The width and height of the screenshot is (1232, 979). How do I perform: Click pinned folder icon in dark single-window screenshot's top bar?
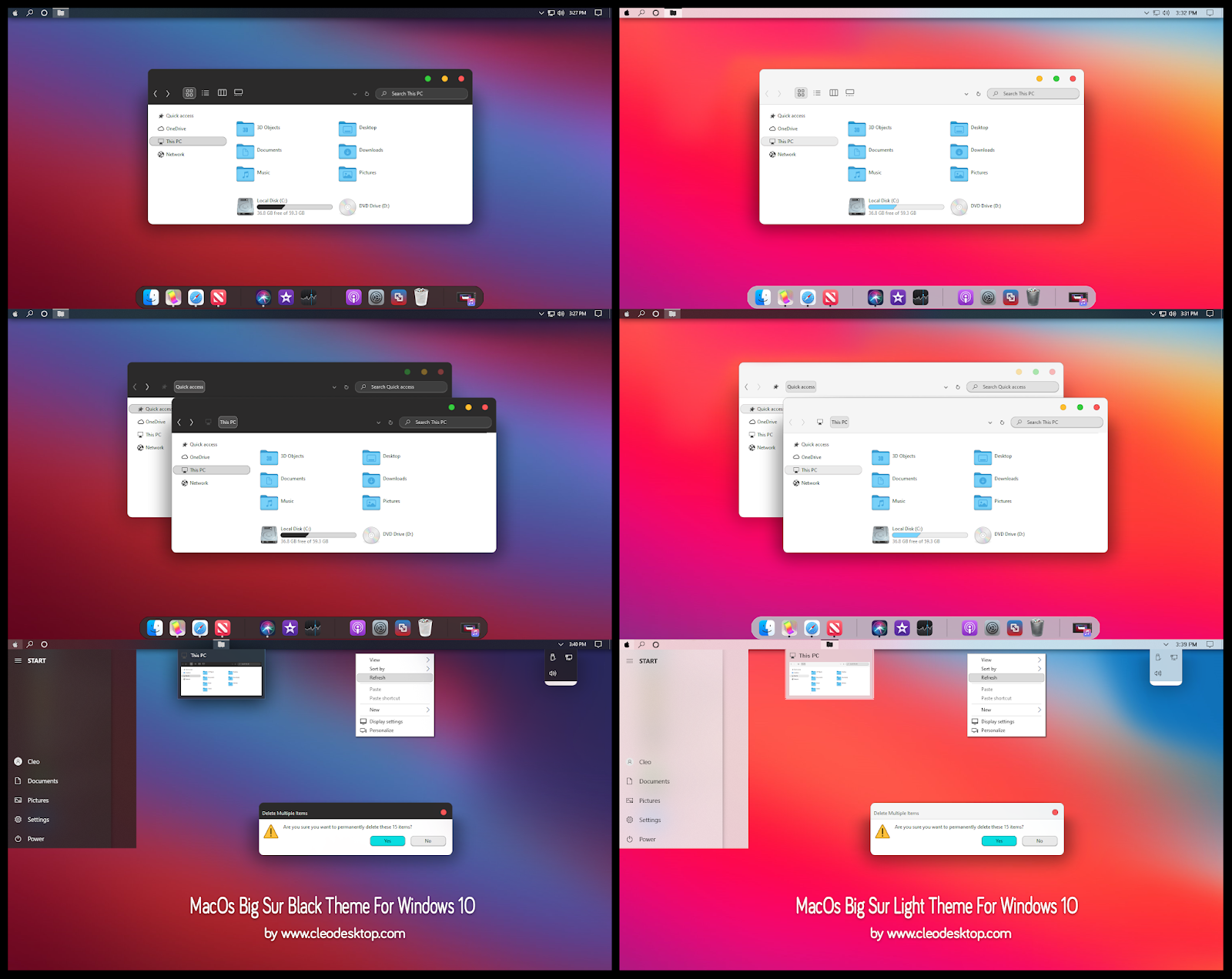[x=61, y=13]
